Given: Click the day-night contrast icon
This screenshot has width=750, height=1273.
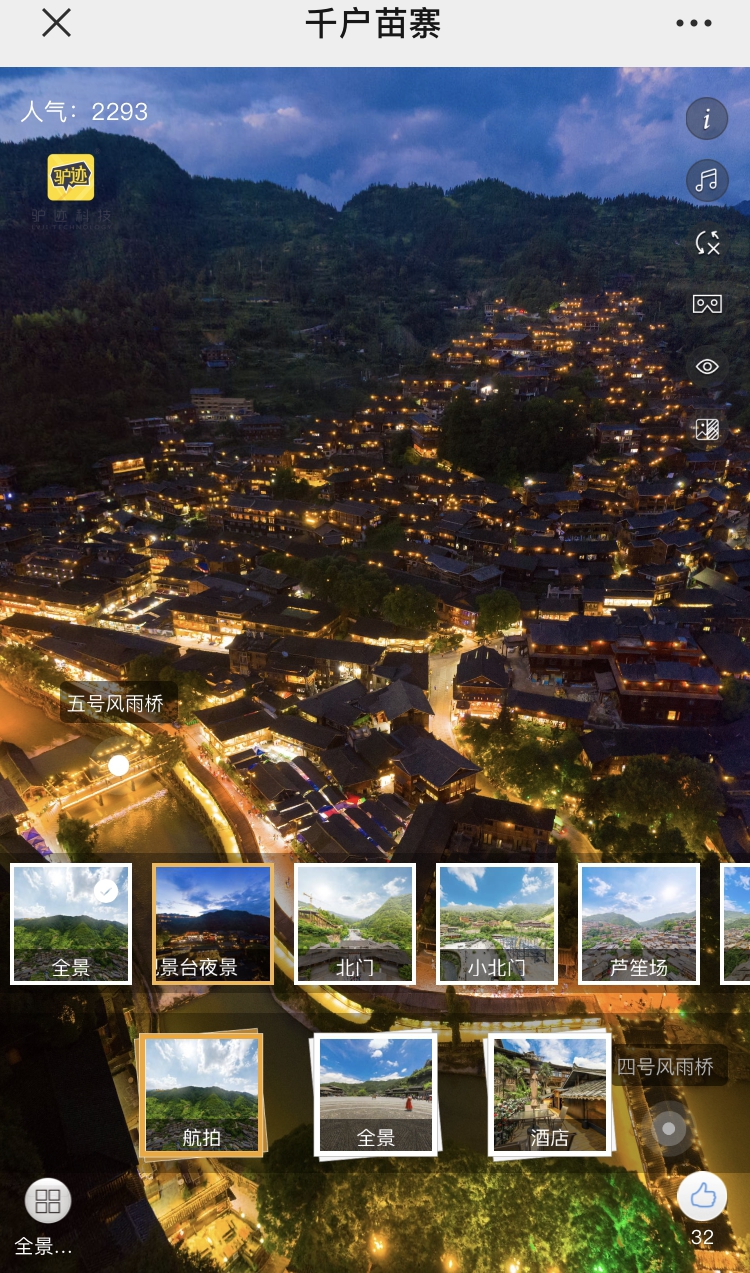Looking at the screenshot, I should pos(707,429).
